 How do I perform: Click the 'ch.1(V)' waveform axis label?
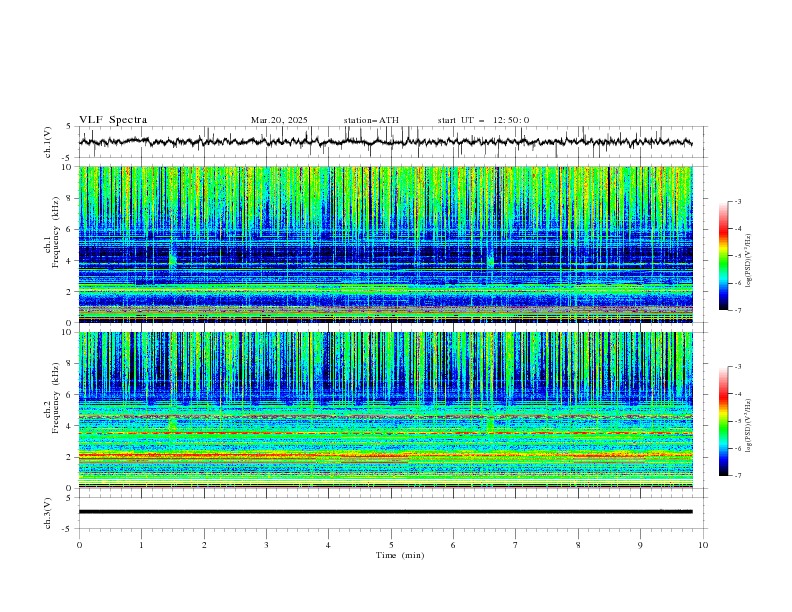coord(48,142)
